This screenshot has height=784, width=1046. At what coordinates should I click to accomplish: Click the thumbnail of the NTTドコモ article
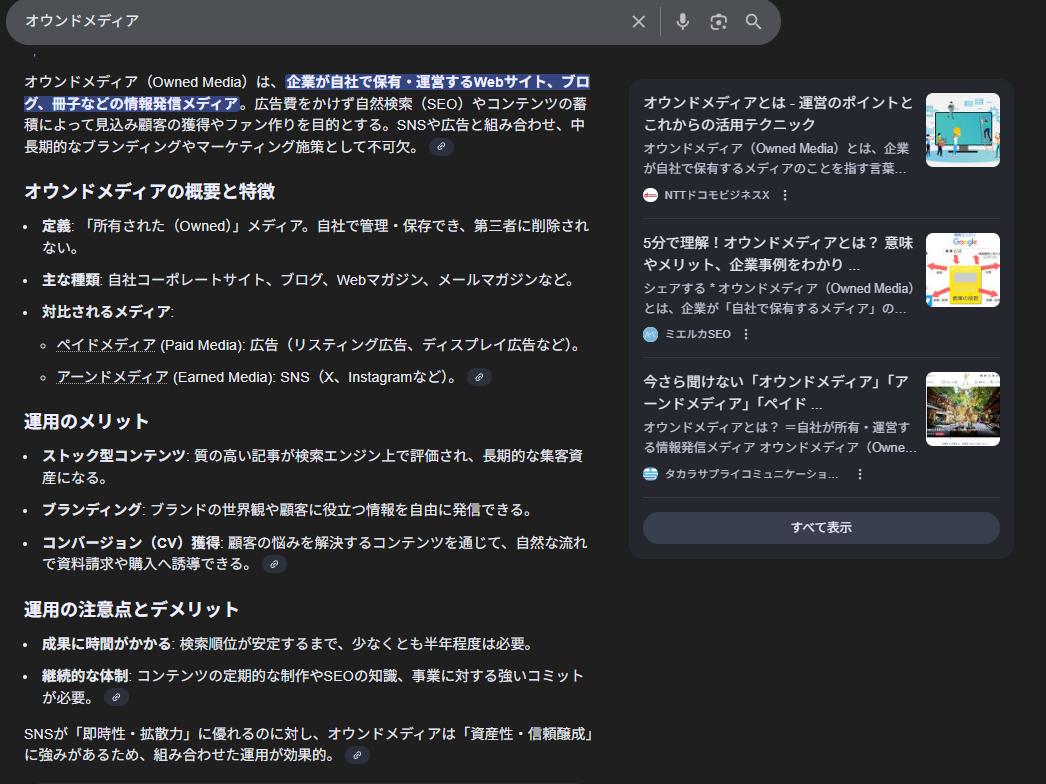click(962, 130)
